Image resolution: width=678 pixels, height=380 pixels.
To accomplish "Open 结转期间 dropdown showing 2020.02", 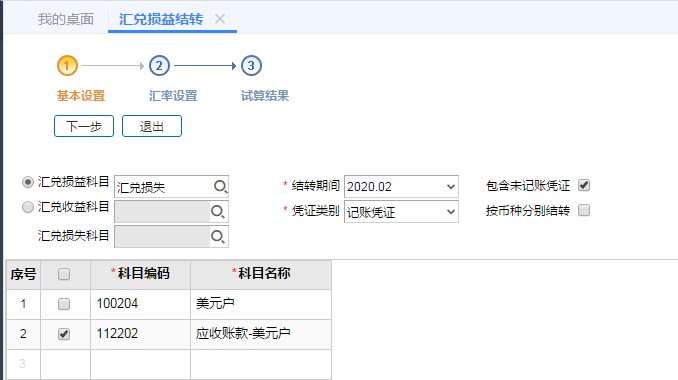I will tap(401, 186).
